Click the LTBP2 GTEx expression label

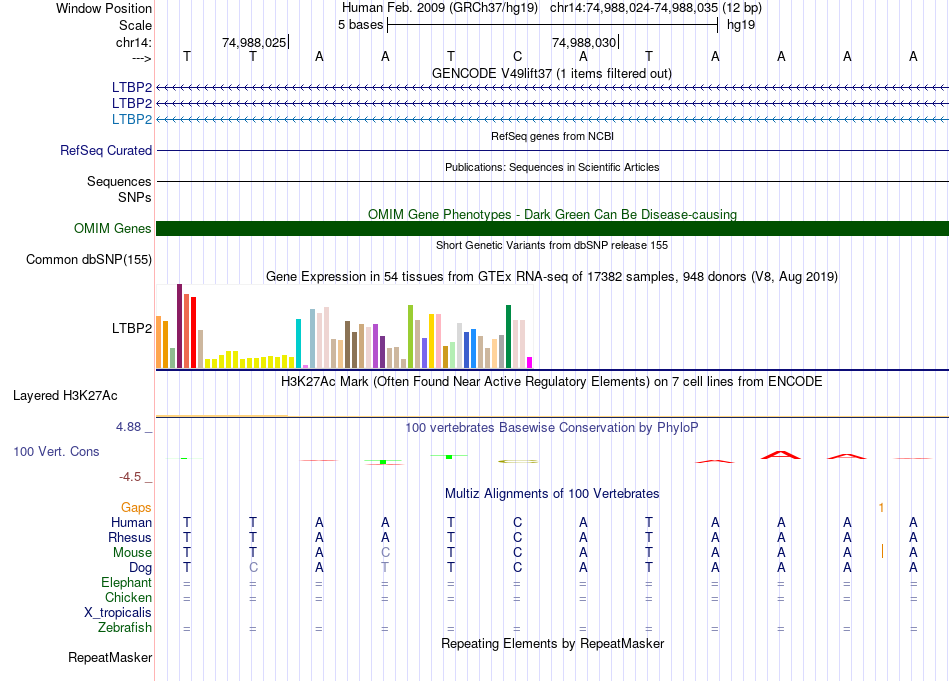pos(131,328)
